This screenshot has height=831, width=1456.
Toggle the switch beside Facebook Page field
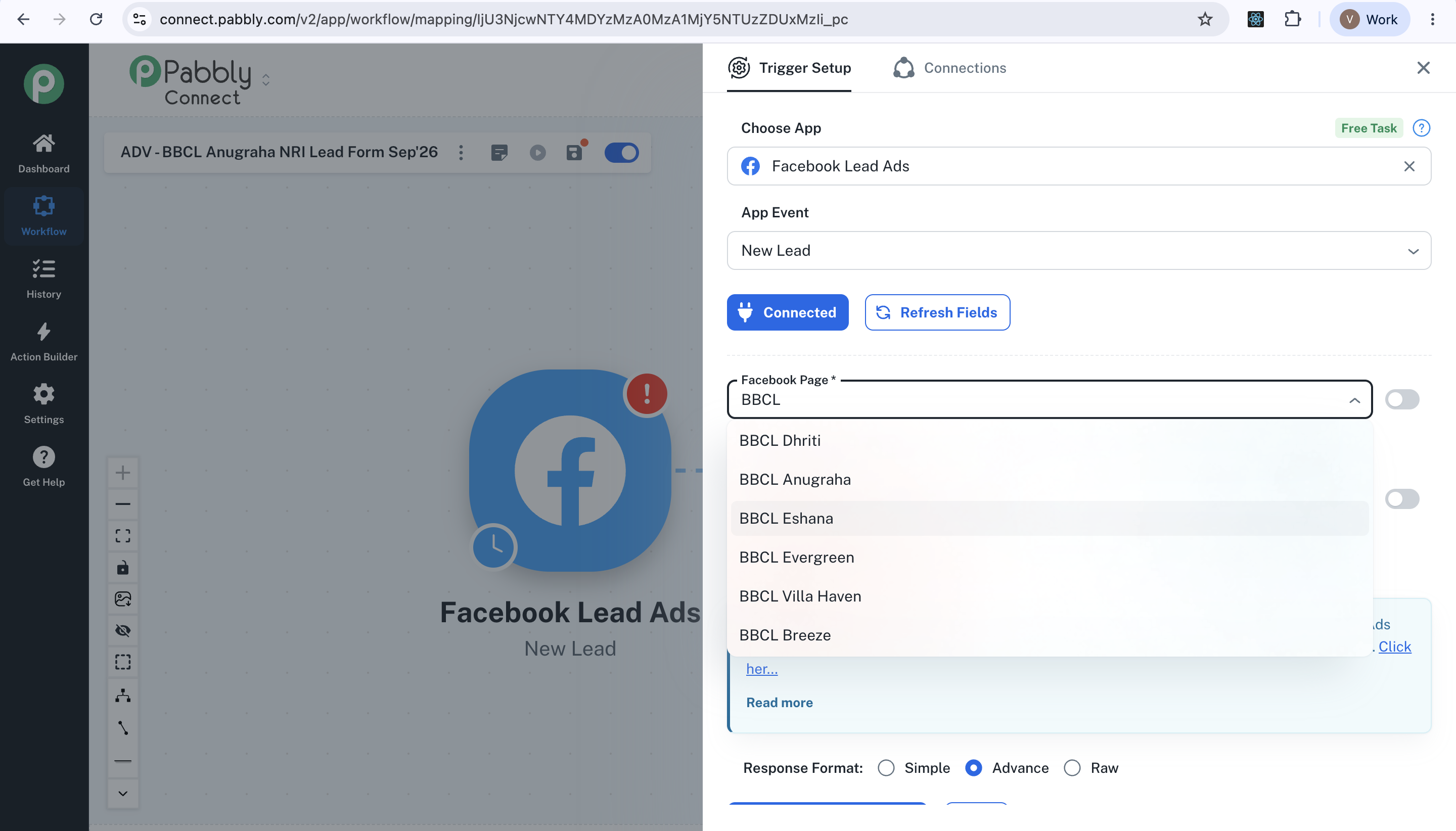point(1402,399)
